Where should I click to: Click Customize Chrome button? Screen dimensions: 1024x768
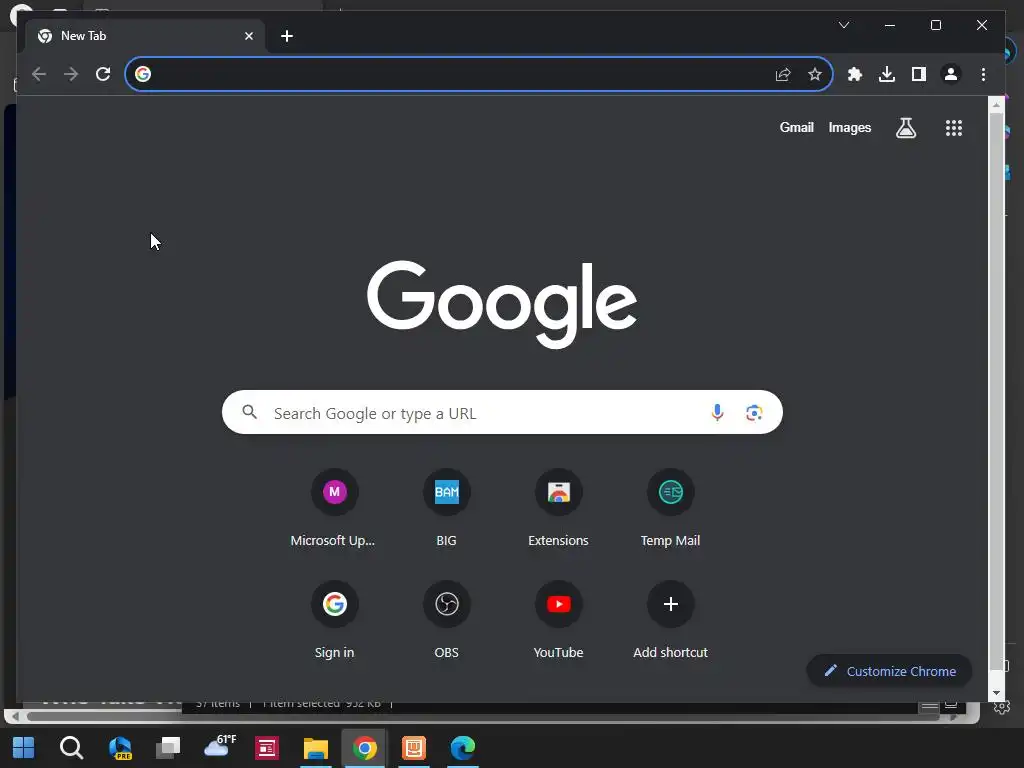pyautogui.click(x=889, y=671)
